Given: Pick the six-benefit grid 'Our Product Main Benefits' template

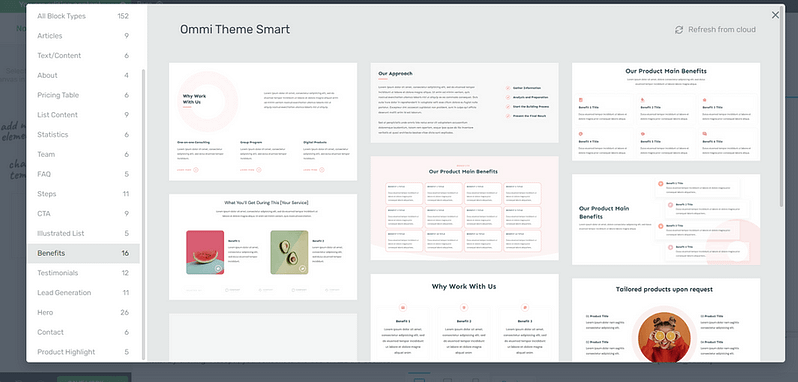Looking at the screenshot, I should coord(666,112).
